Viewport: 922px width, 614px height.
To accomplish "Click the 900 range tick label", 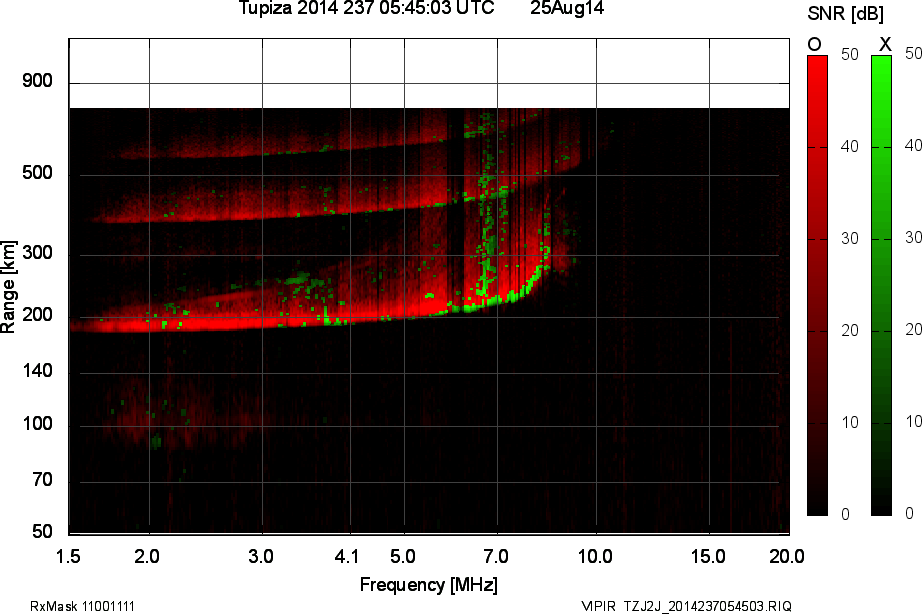I will tap(38, 81).
